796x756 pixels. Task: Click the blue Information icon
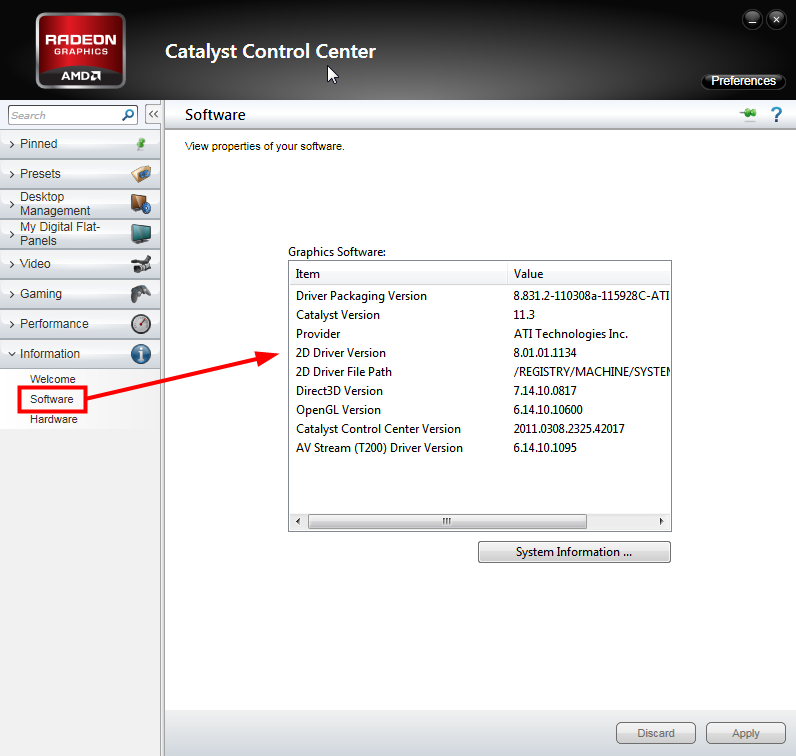[141, 354]
